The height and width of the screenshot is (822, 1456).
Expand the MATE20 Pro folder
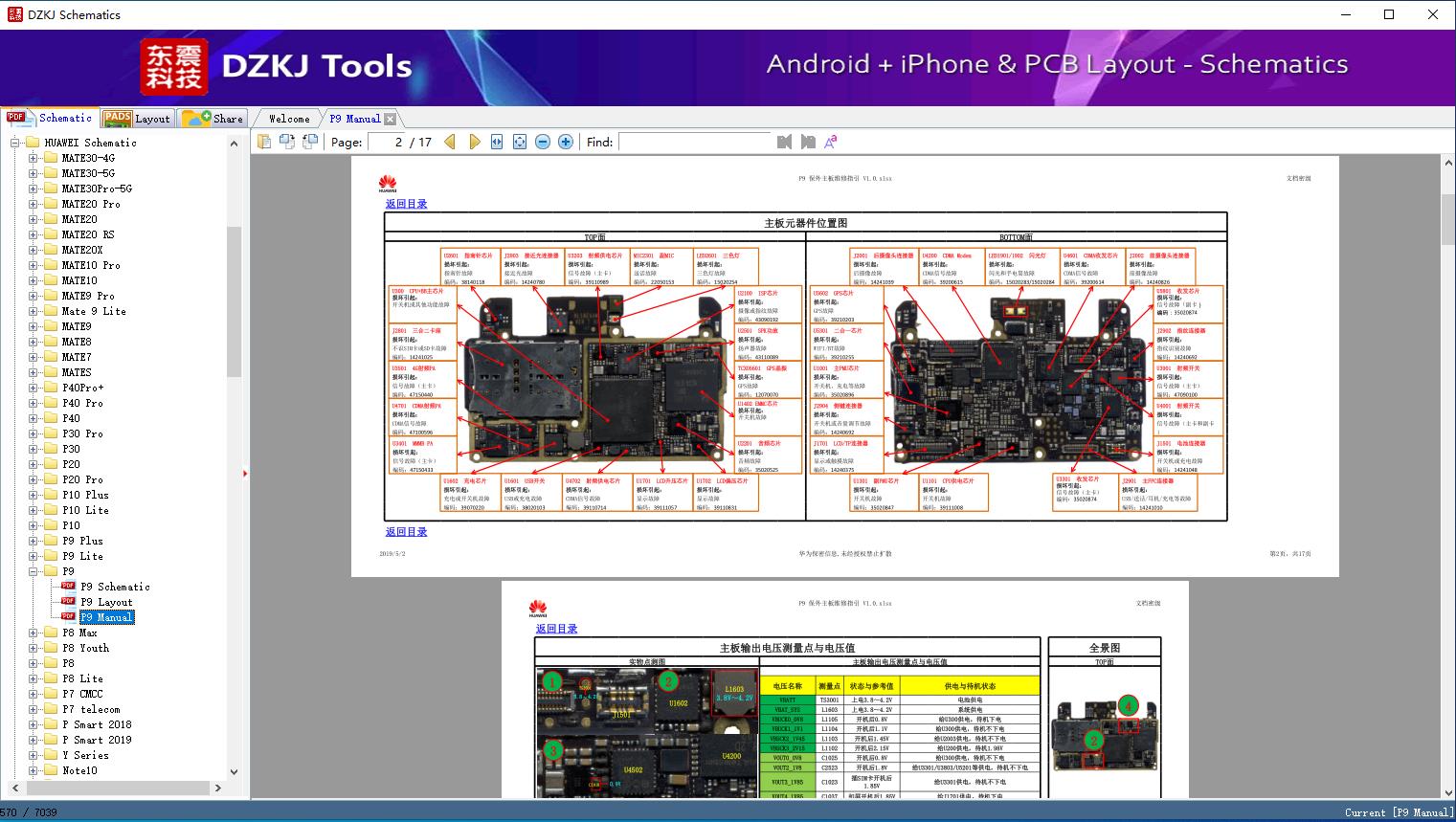click(34, 204)
